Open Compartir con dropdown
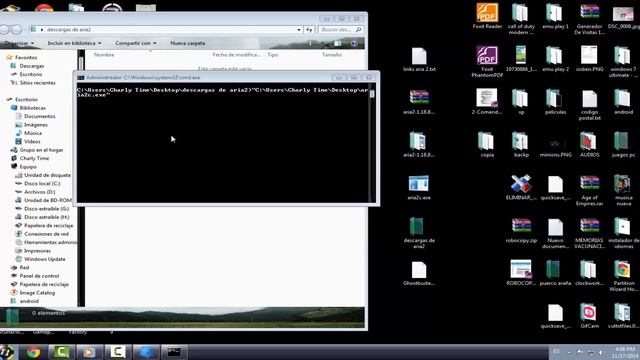The height and width of the screenshot is (360, 640). (136, 43)
